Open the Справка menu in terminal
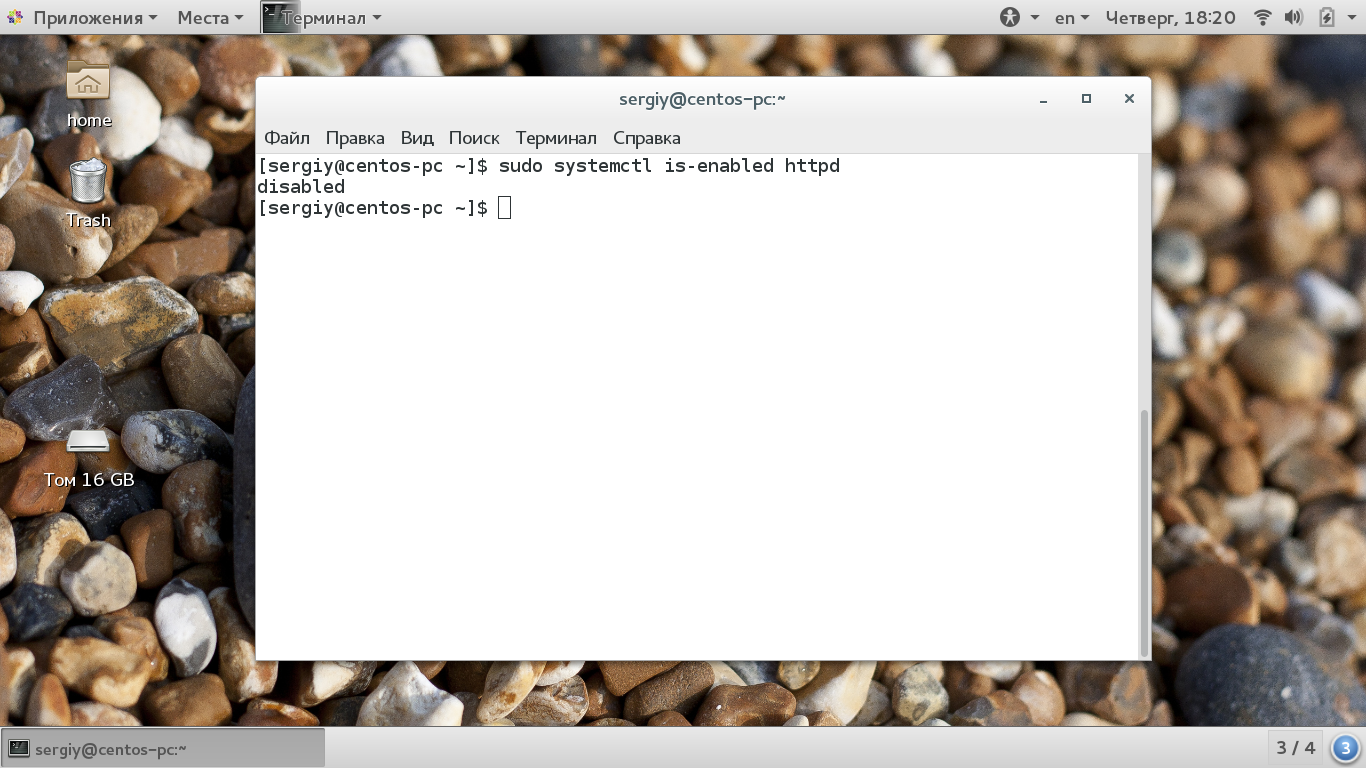The width and height of the screenshot is (1366, 768). pyautogui.click(x=647, y=138)
